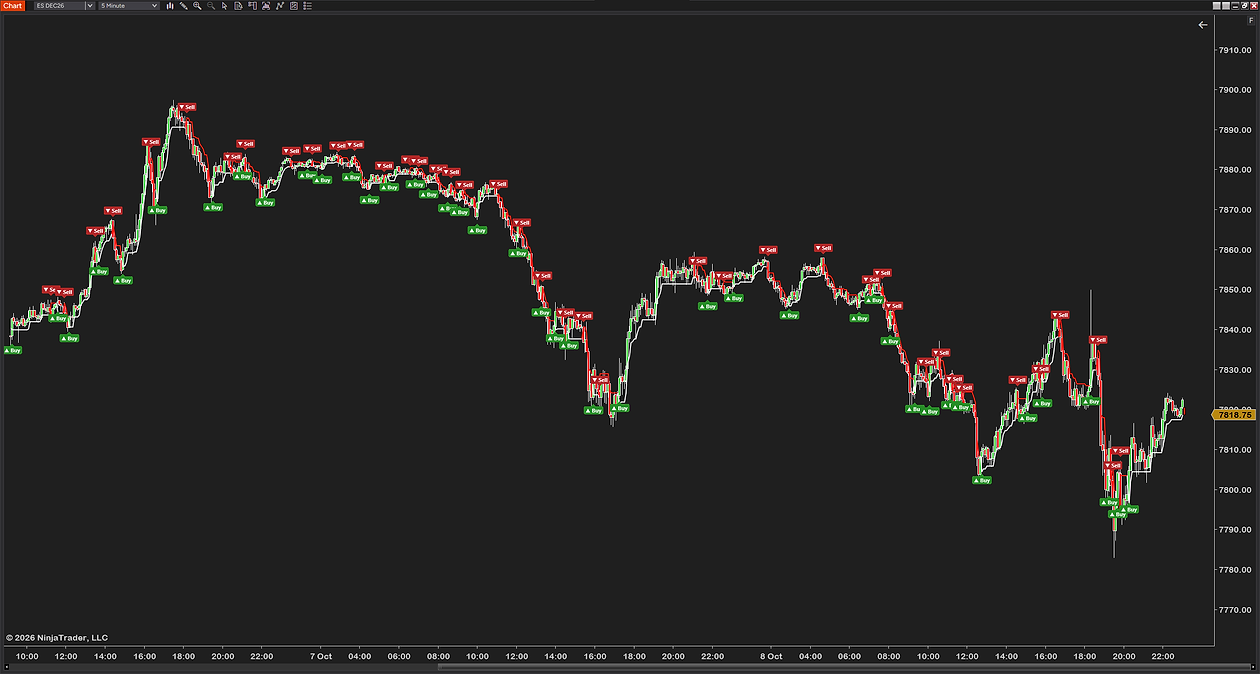This screenshot has width=1260, height=674.
Task: Select the drawing tools pencil icon
Action: pos(183,6)
